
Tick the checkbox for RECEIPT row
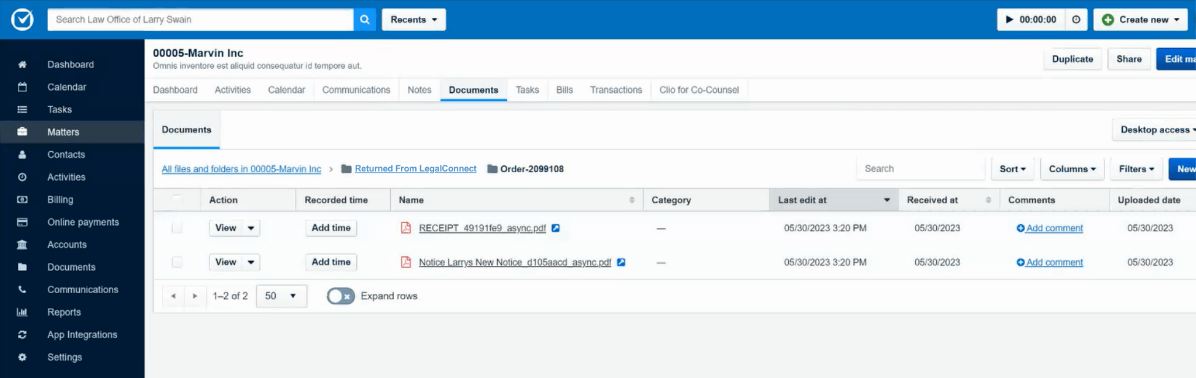pos(177,228)
